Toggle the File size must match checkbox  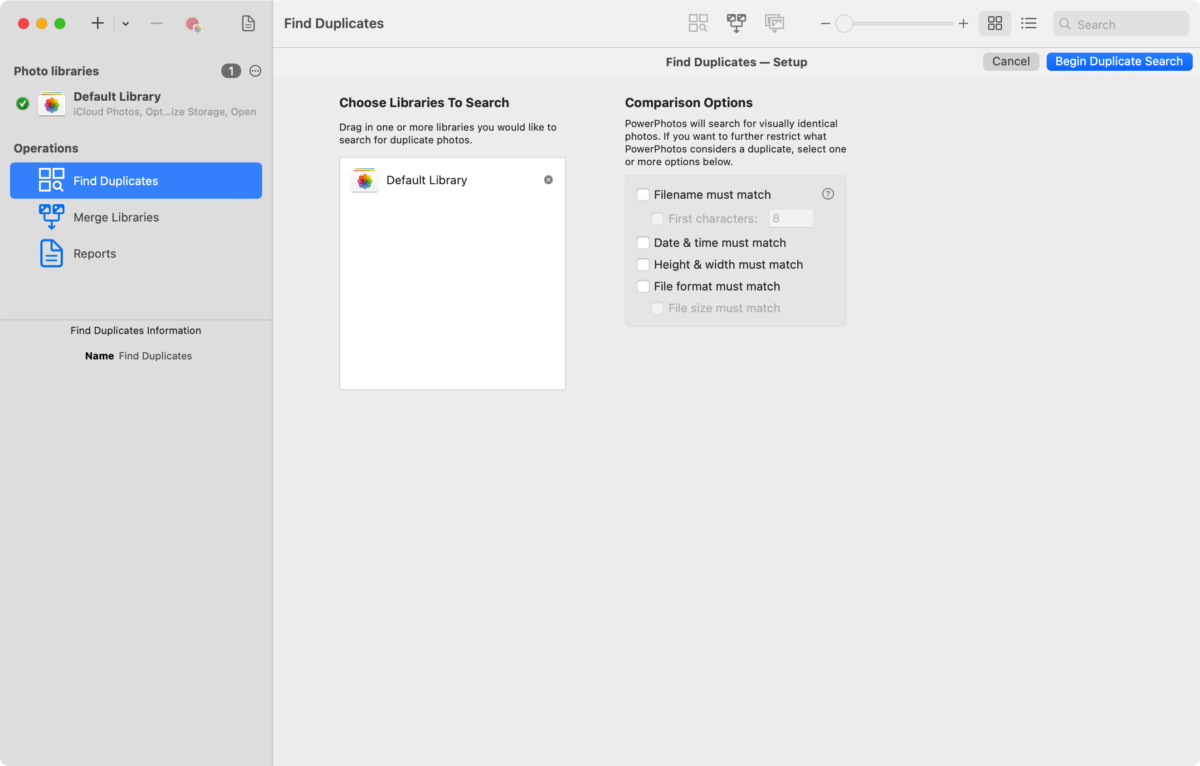pyautogui.click(x=658, y=309)
